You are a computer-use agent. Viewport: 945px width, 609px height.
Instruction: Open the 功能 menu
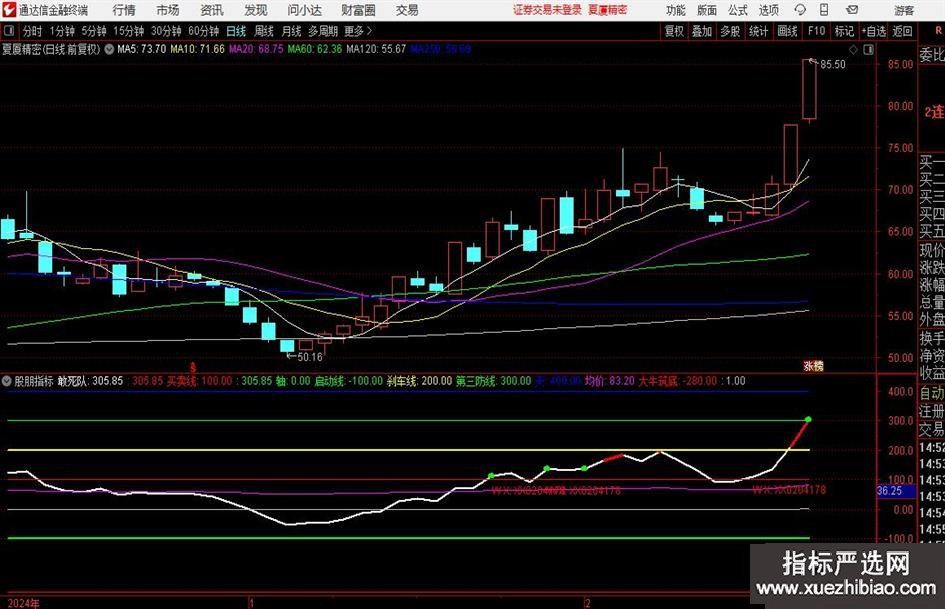(x=676, y=10)
